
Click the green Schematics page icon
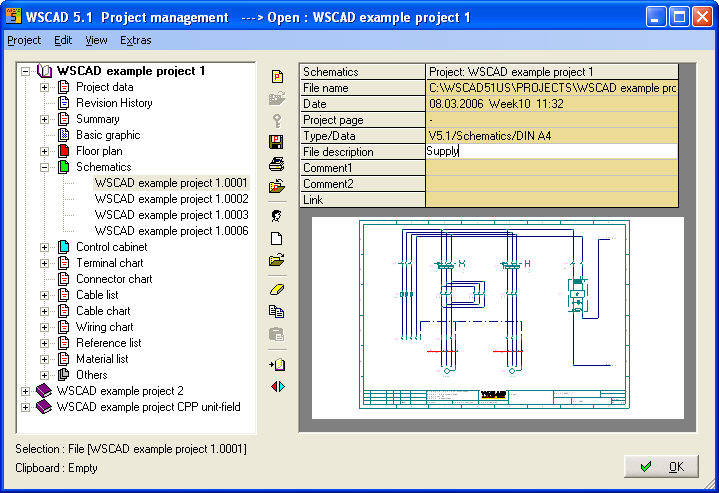pos(64,167)
